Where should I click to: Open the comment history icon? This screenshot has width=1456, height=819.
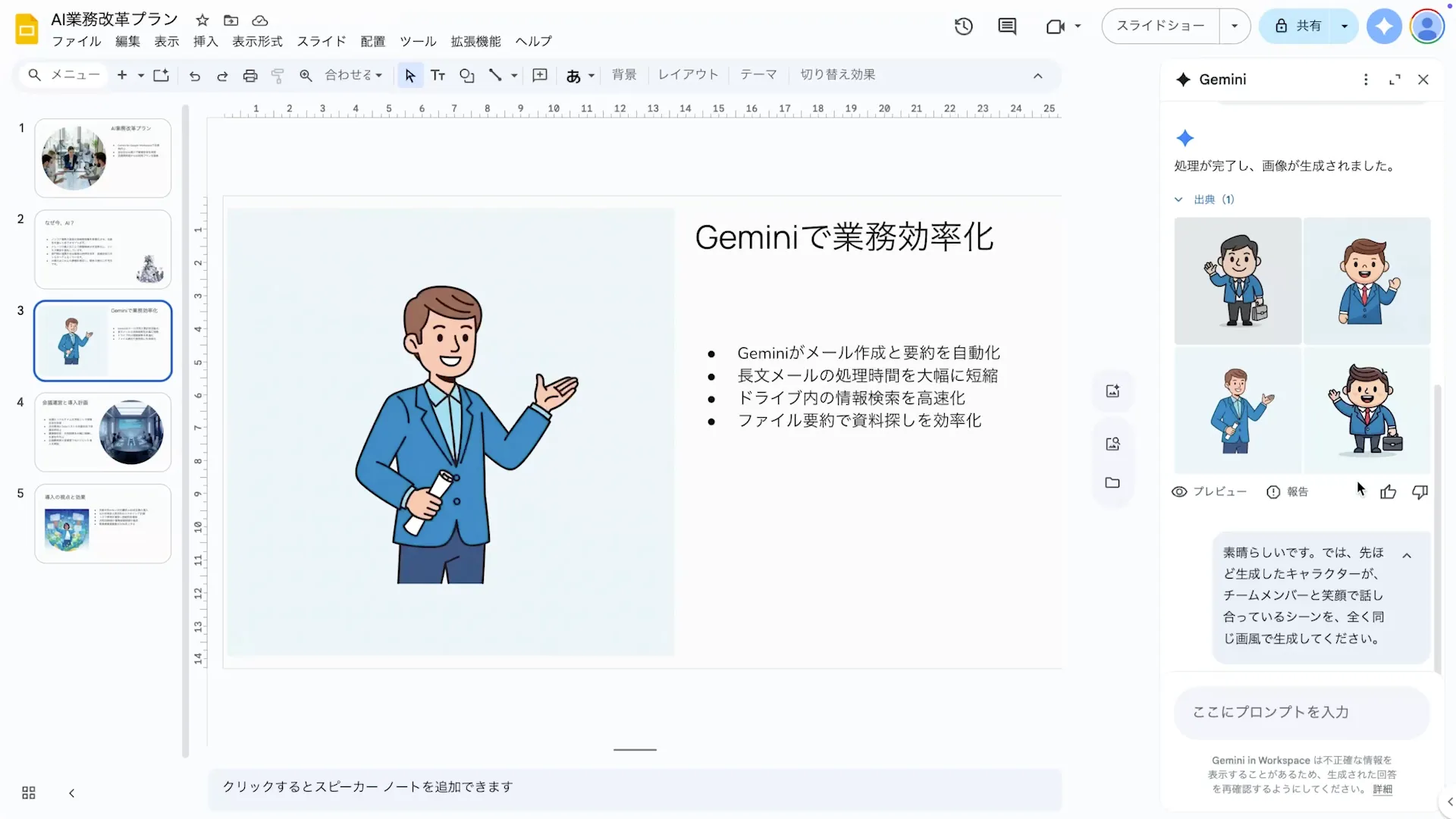pyautogui.click(x=1007, y=26)
